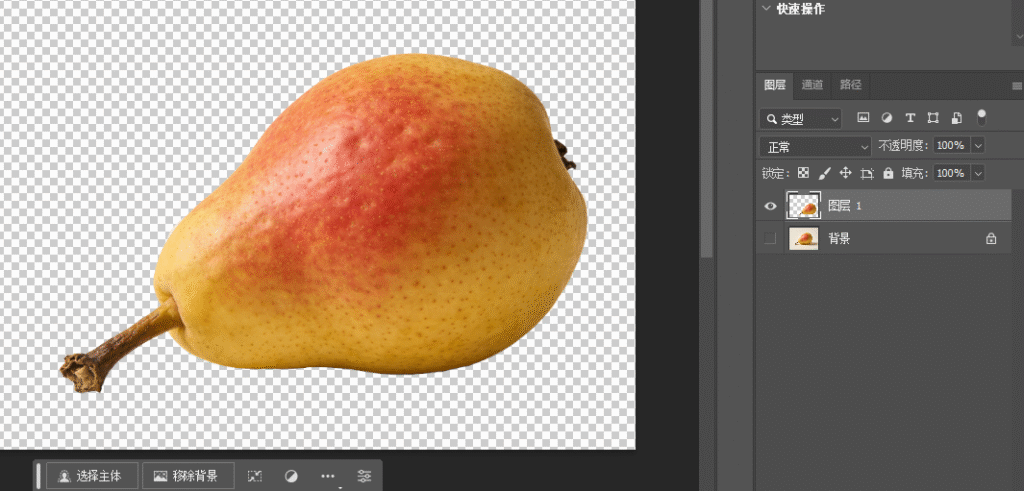This screenshot has height=491, width=1024.
Task: Open the 正常 blend mode dropdown
Action: pyautogui.click(x=816, y=146)
